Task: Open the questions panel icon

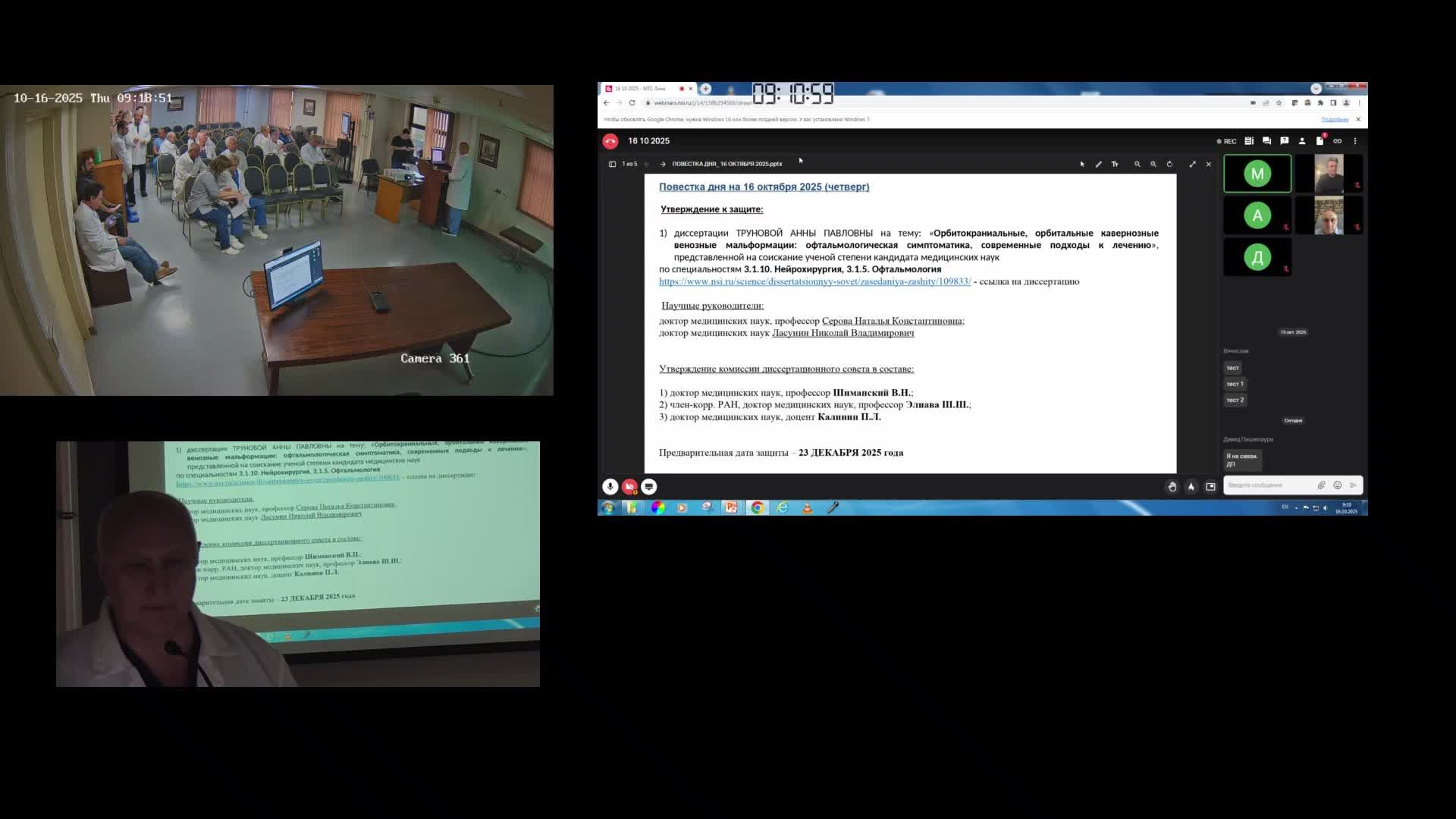Action: point(1284,141)
